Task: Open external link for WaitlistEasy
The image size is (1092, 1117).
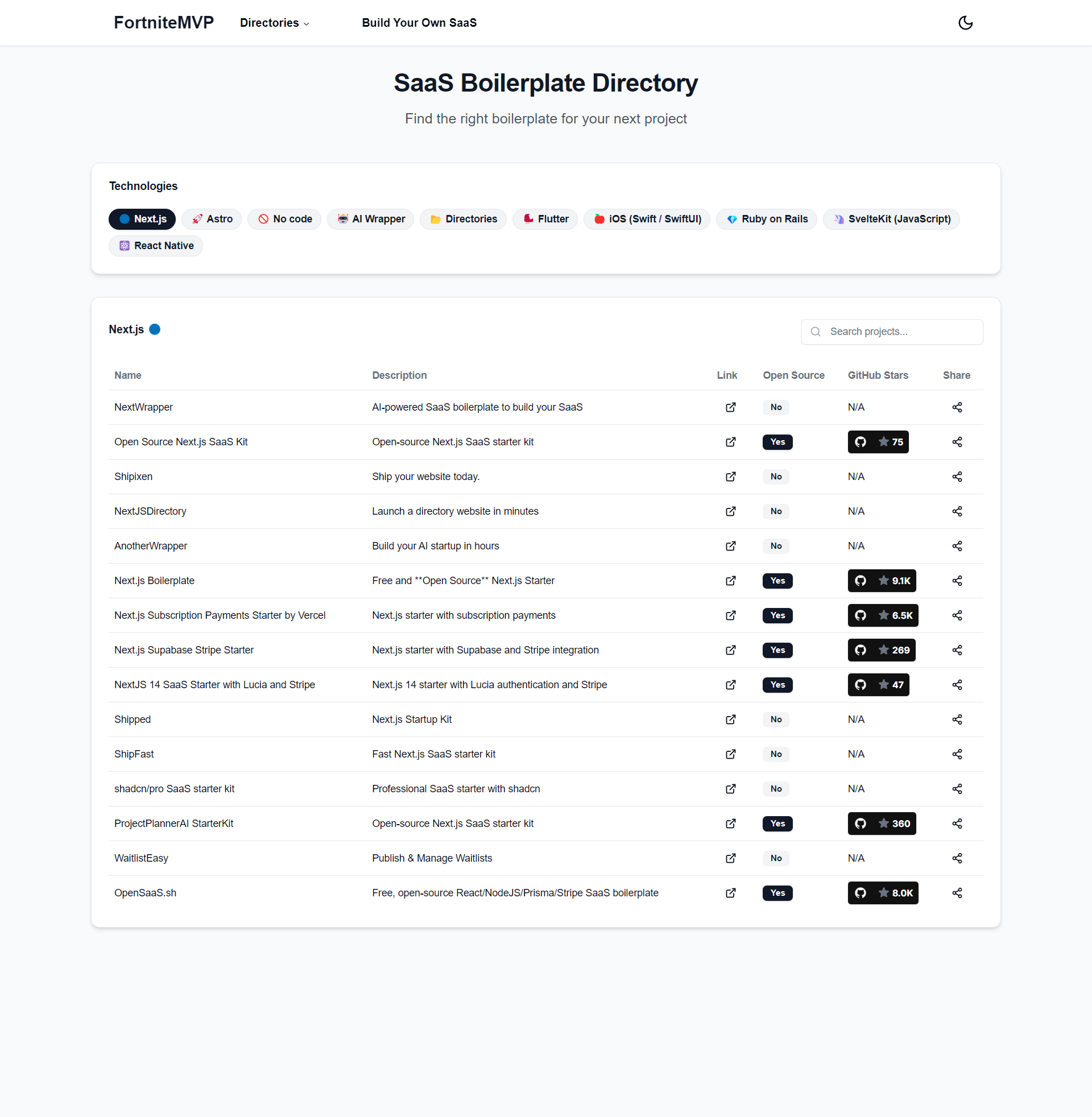Action: click(731, 858)
